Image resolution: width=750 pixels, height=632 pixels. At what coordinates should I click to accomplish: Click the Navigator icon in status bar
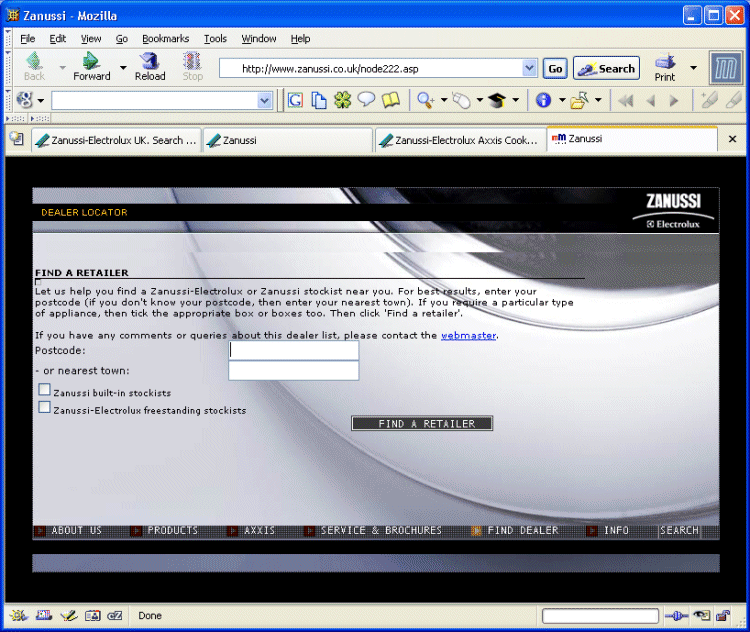point(19,615)
